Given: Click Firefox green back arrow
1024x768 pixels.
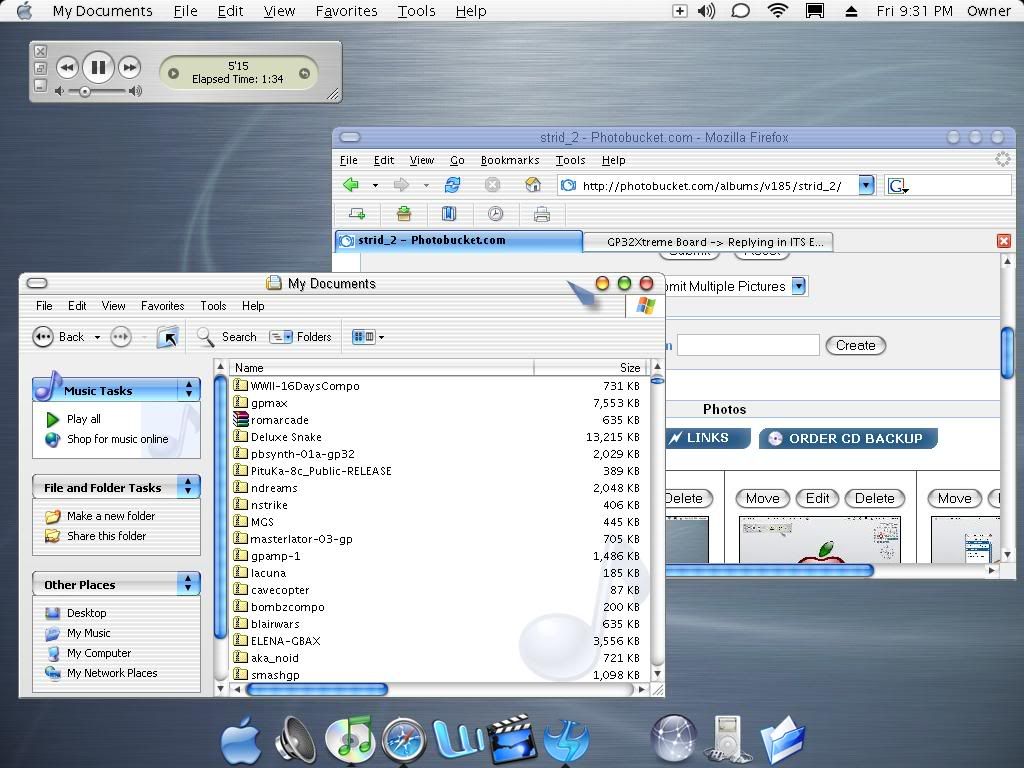Looking at the screenshot, I should (351, 185).
